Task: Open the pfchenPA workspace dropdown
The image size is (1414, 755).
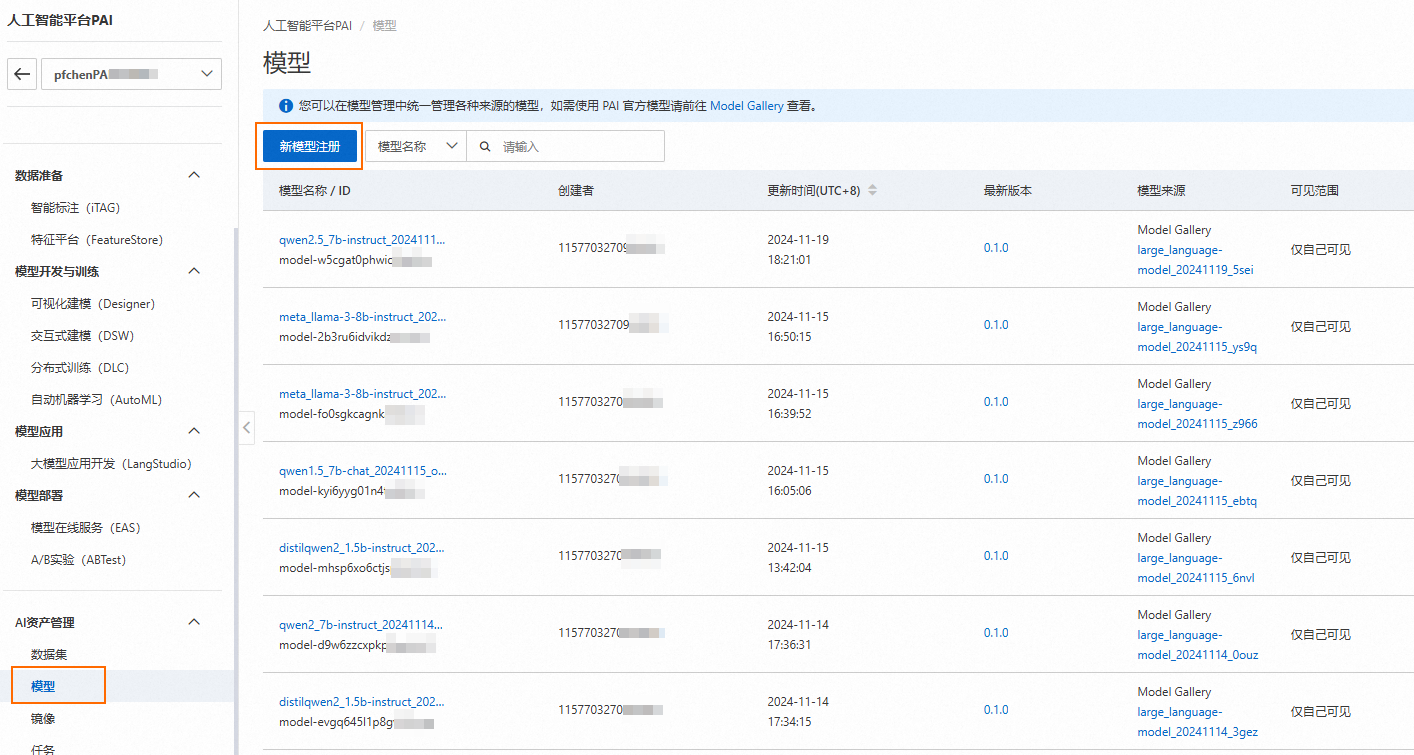Action: point(131,74)
